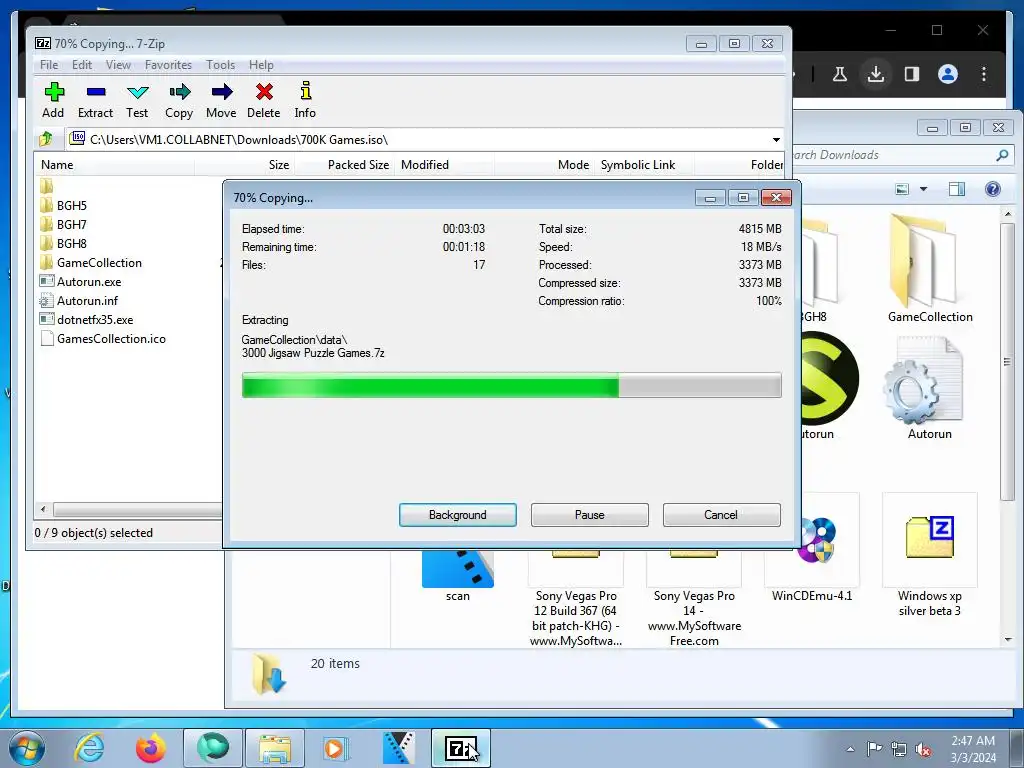Select the BGH7 folder in file list
1024x768 pixels.
coord(63,225)
